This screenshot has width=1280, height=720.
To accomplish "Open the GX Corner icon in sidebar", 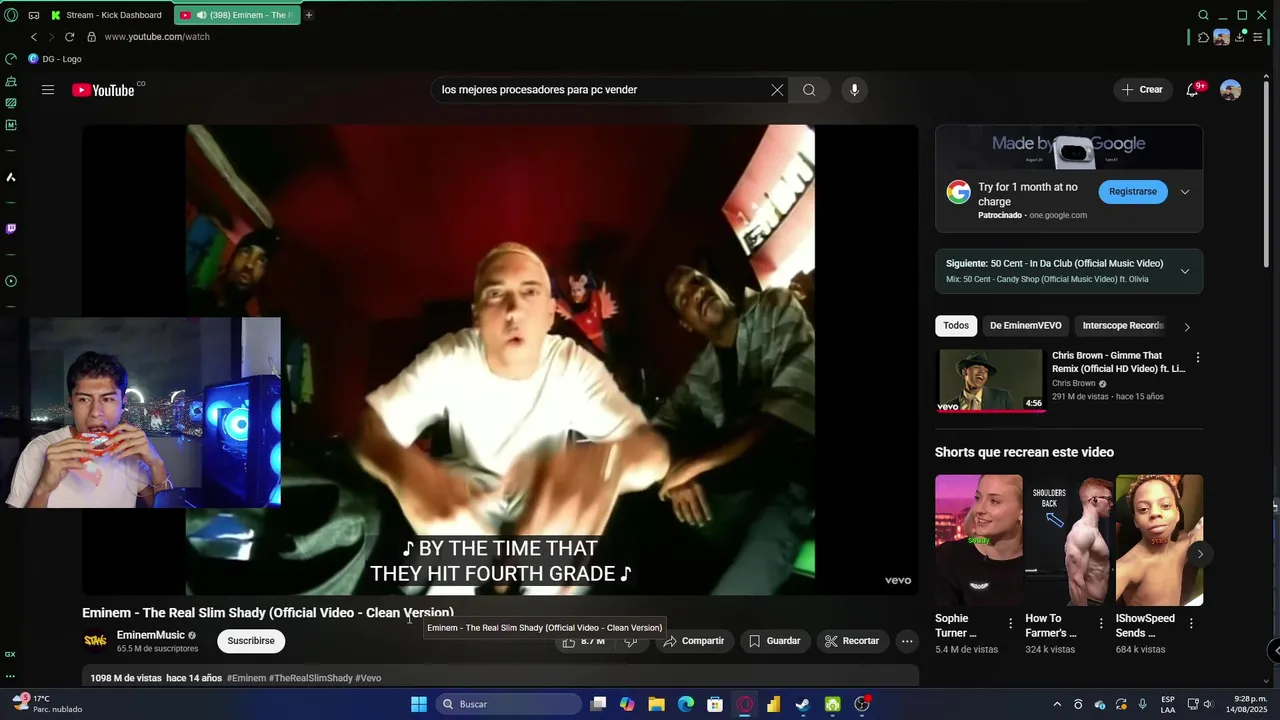I will pos(10,654).
